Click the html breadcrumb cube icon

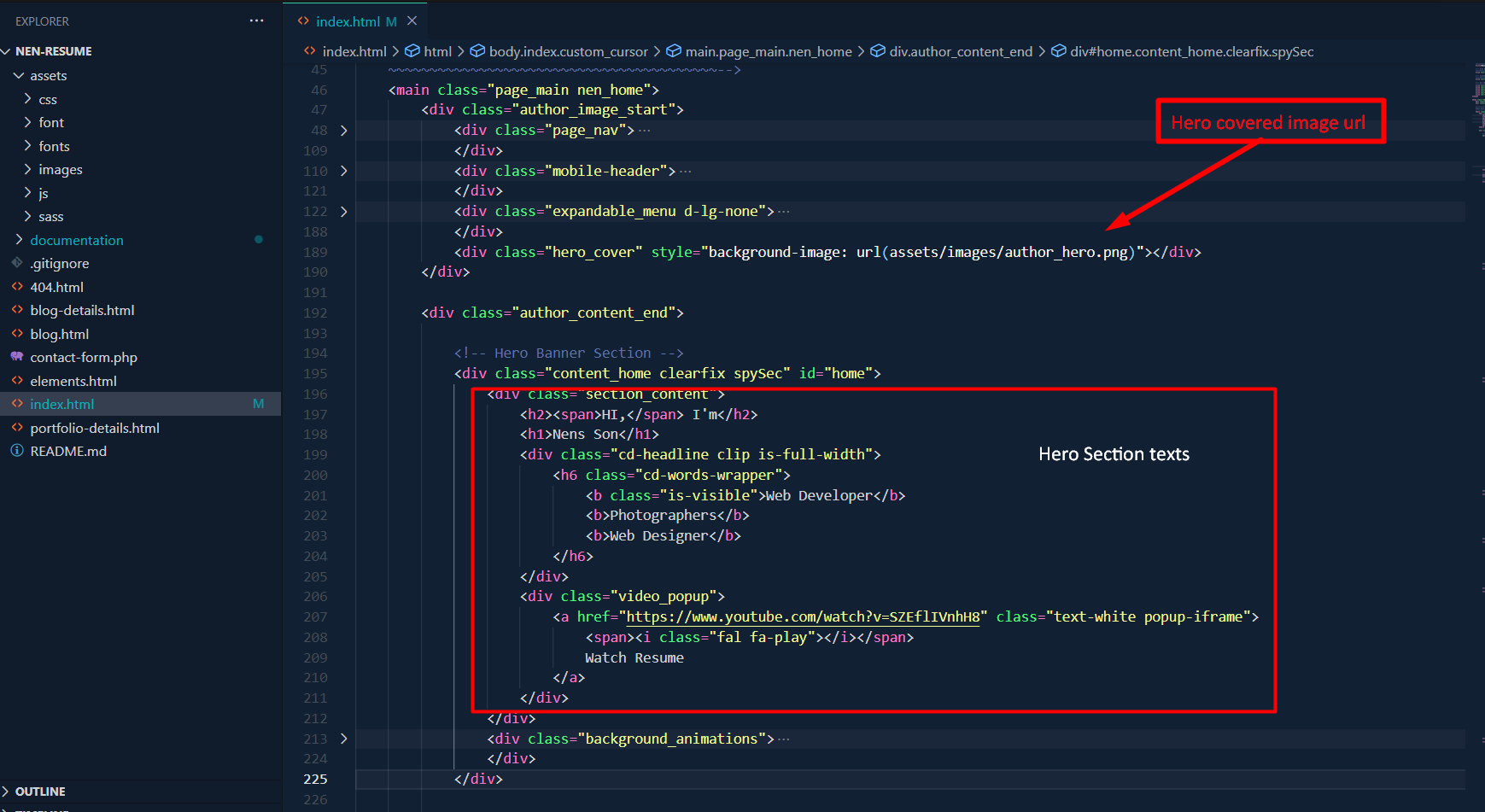412,51
